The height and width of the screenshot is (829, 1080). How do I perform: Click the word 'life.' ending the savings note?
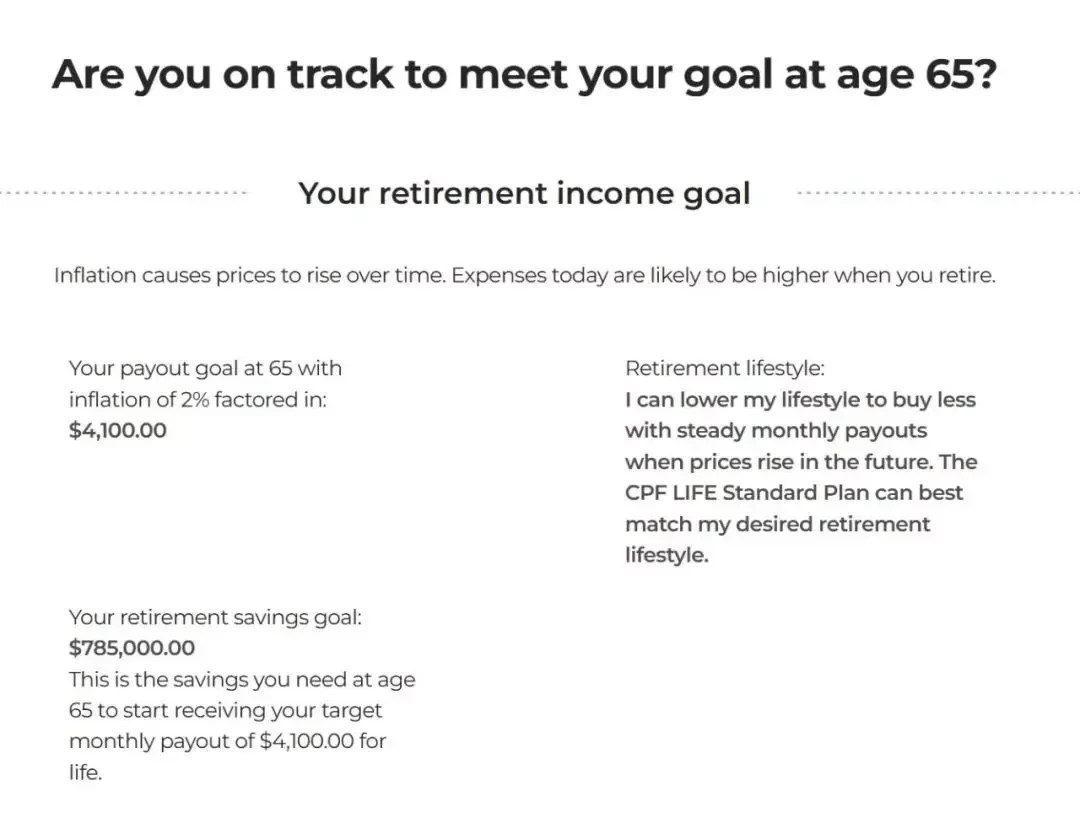coord(85,773)
